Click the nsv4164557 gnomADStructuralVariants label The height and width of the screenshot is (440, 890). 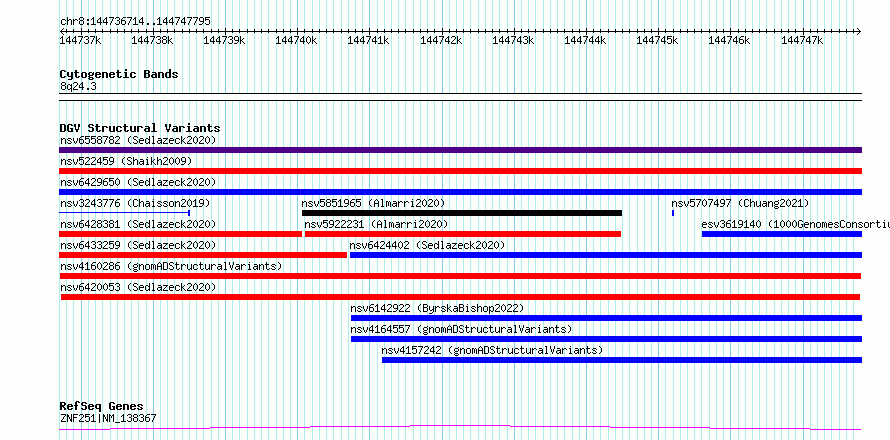(x=461, y=329)
